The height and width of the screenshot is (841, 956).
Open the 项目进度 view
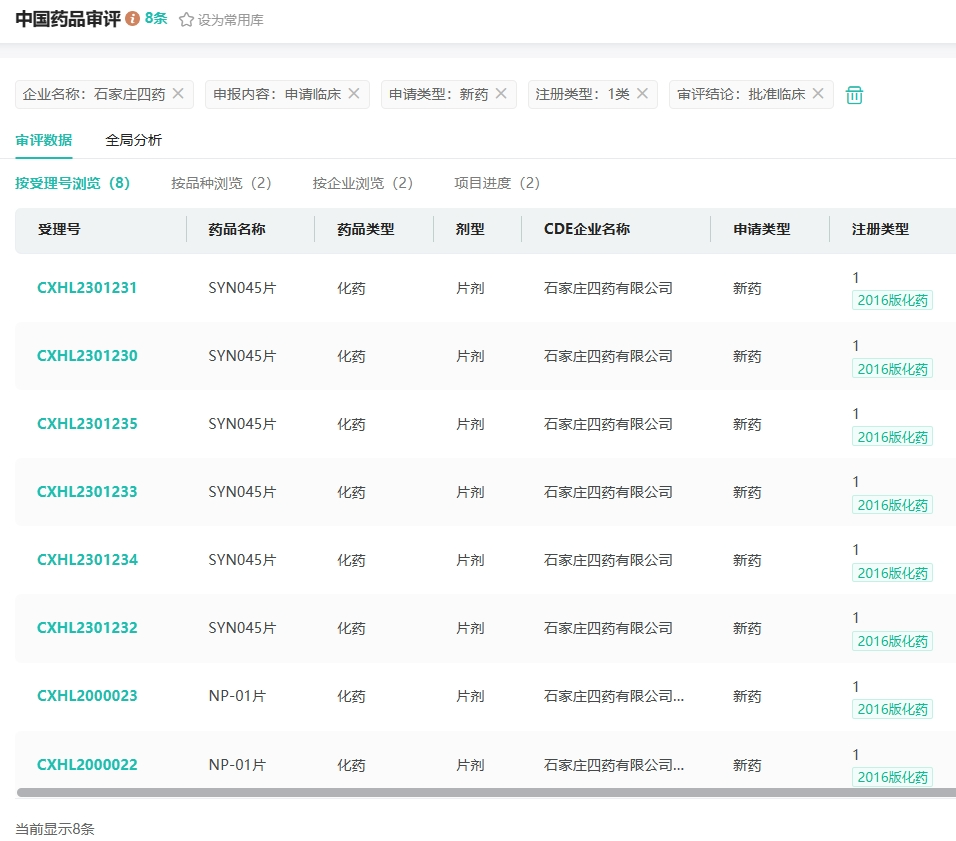tap(496, 183)
